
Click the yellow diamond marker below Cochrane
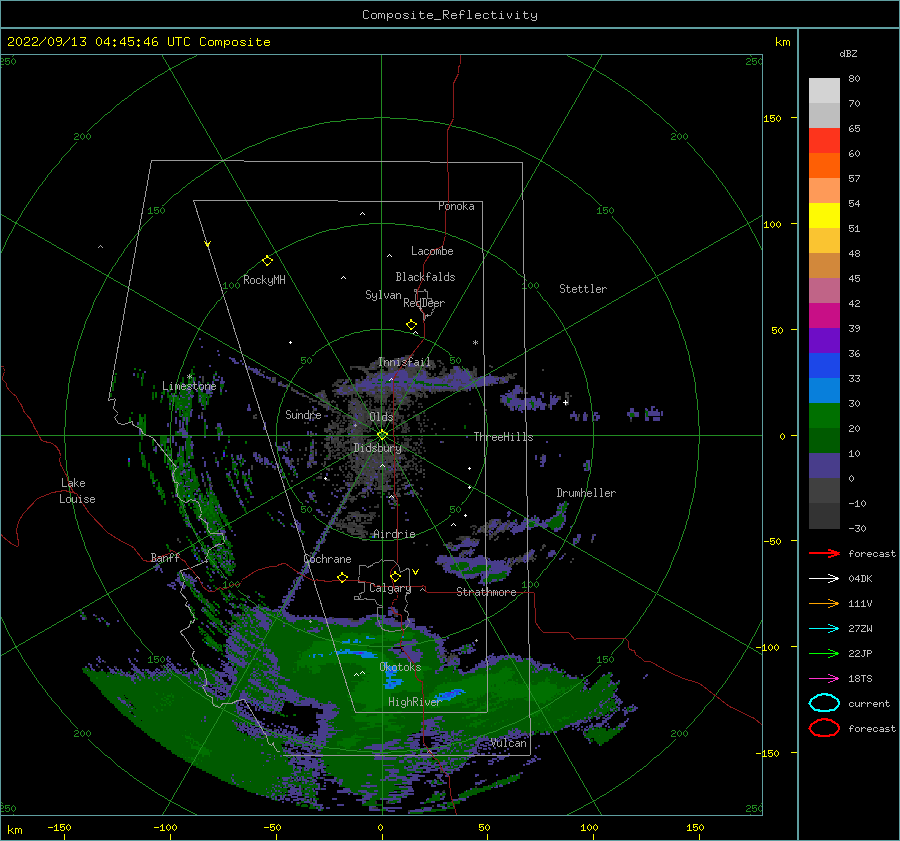pyautogui.click(x=342, y=577)
